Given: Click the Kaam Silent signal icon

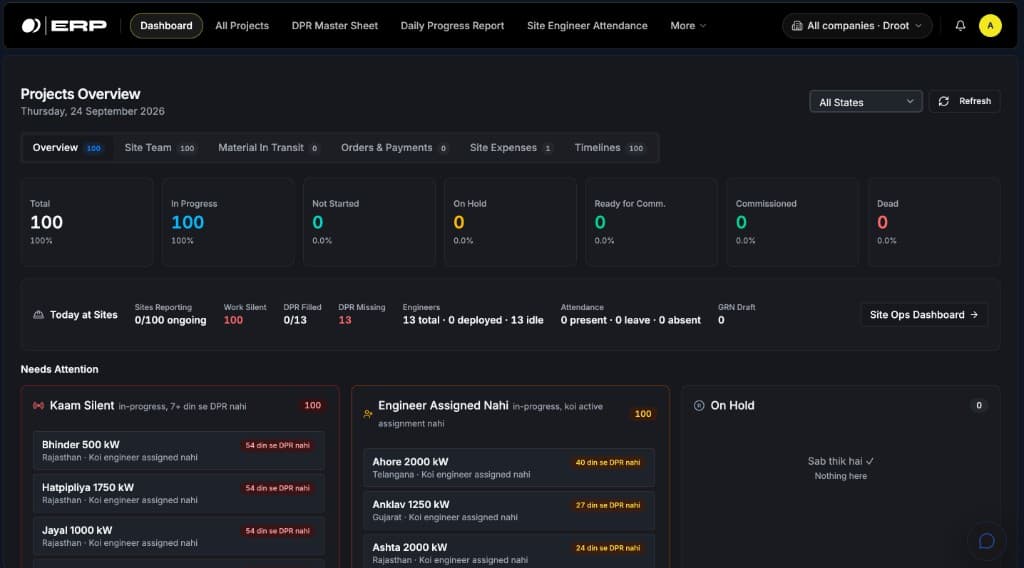Looking at the screenshot, I should (x=39, y=405).
